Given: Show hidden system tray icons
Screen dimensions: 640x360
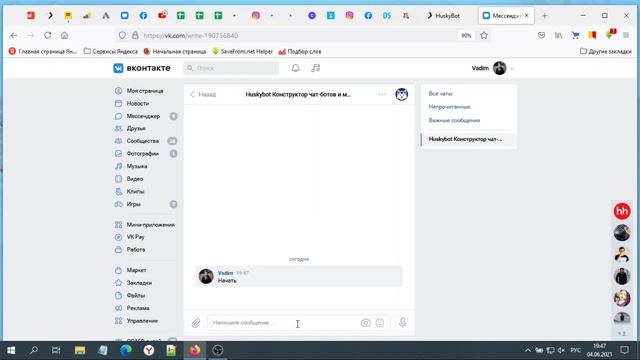Looking at the screenshot, I should pyautogui.click(x=528, y=350).
